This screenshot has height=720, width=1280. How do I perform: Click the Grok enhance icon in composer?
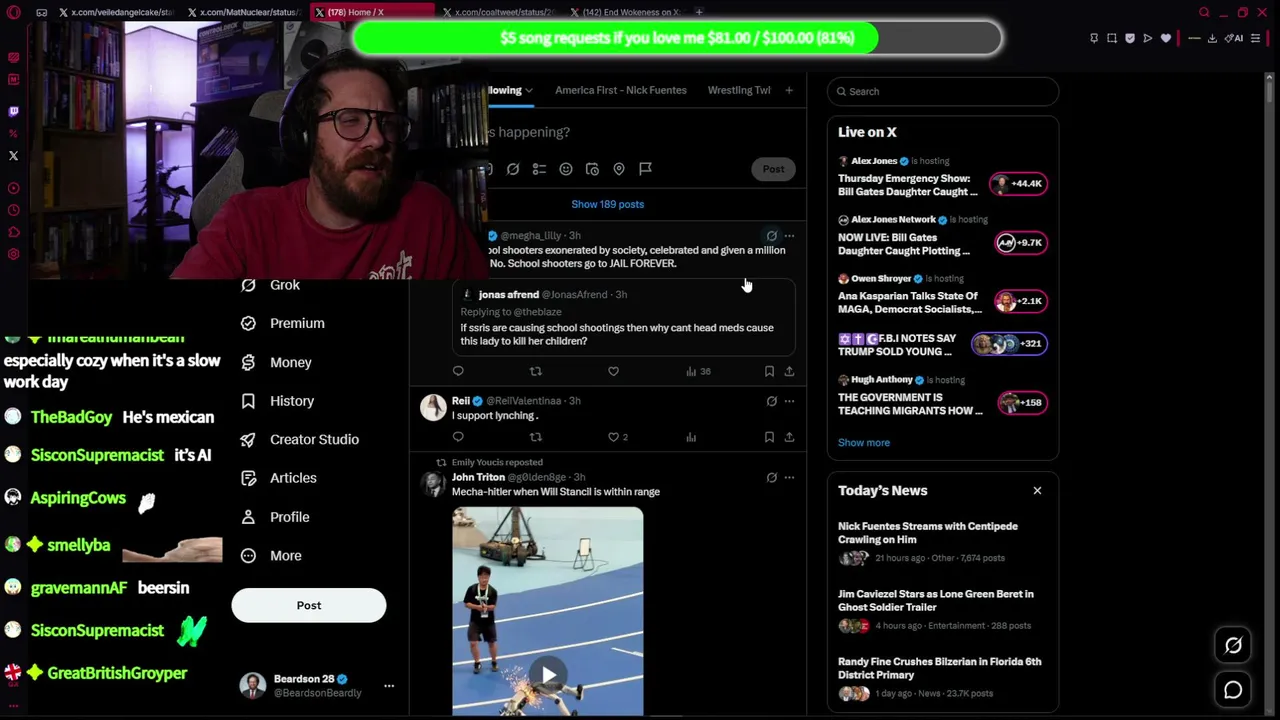pyautogui.click(x=513, y=169)
